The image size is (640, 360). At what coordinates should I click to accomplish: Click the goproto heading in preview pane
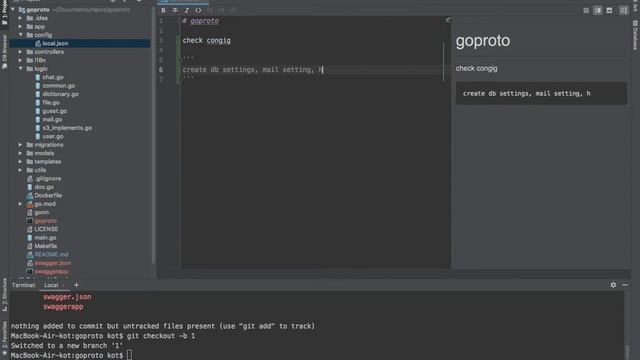[483, 41]
